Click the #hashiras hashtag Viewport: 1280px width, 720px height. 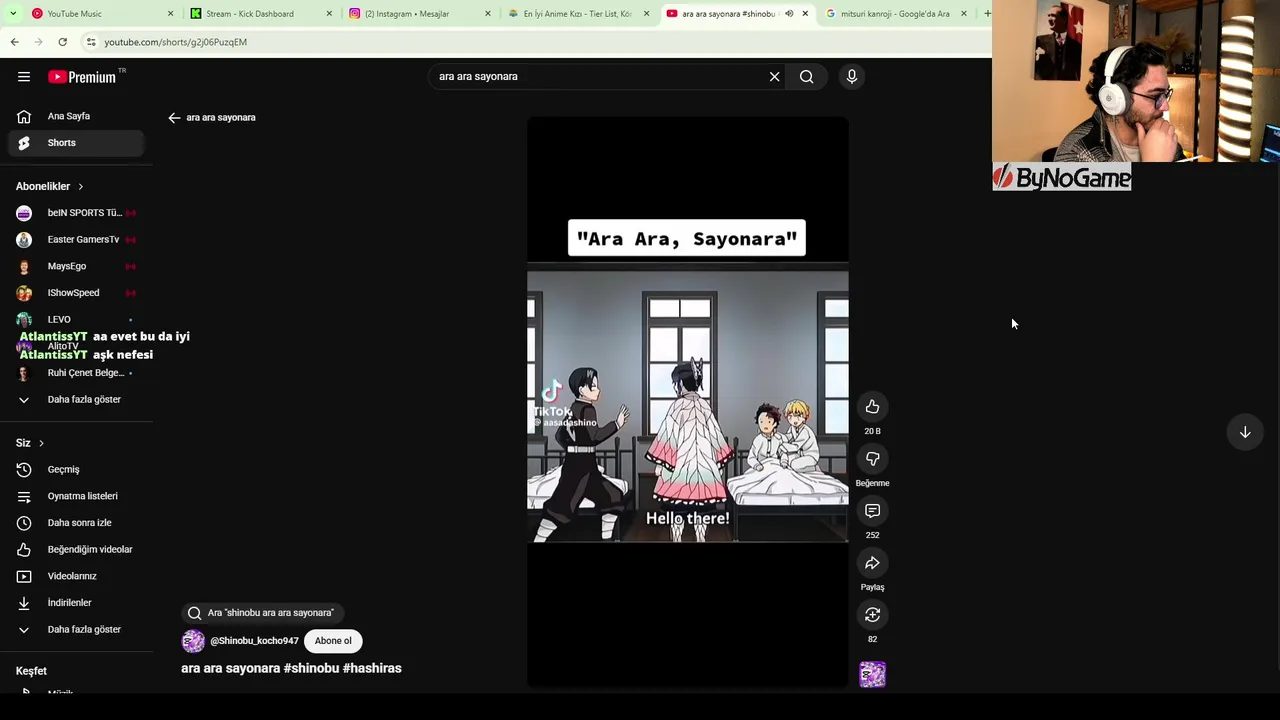coord(372,668)
